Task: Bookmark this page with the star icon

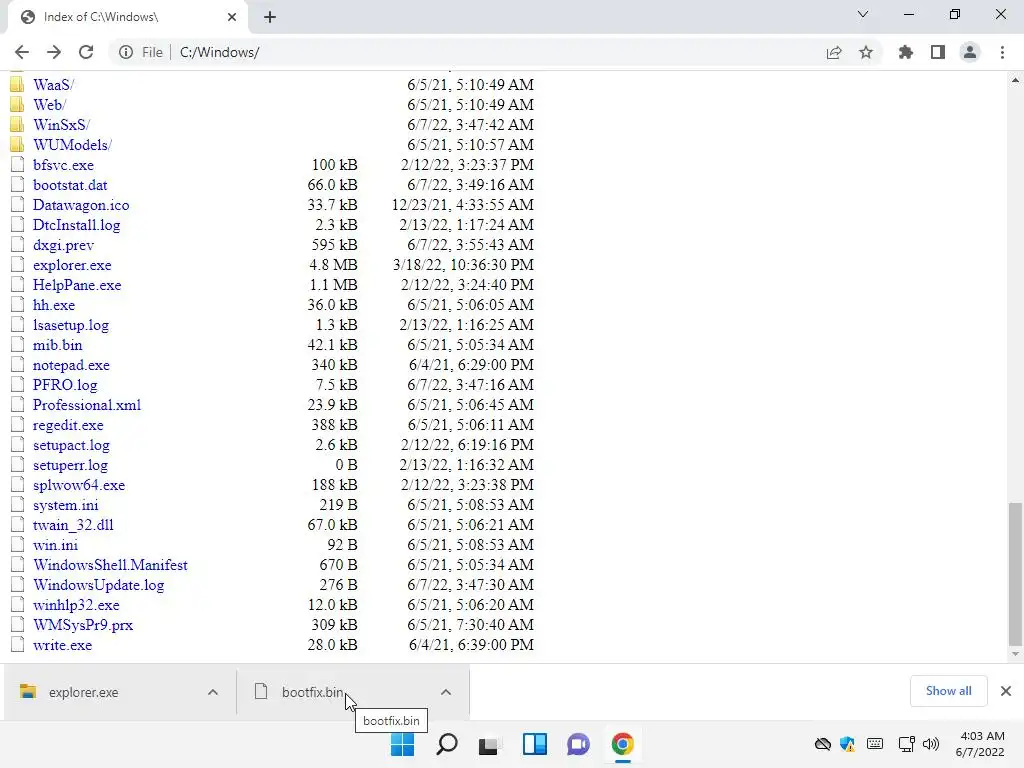Action: coord(866,52)
